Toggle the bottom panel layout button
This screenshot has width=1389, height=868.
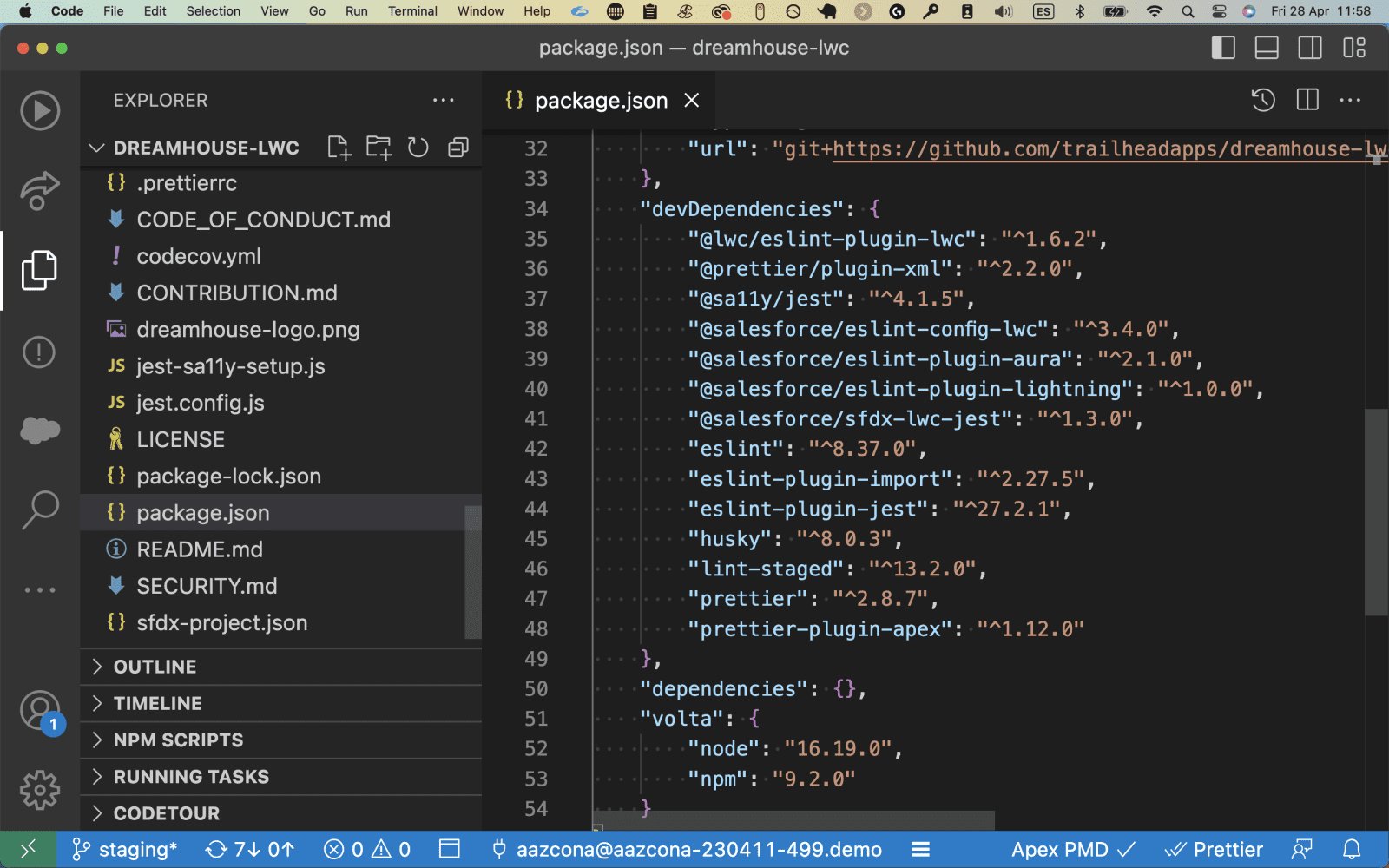[1267, 48]
